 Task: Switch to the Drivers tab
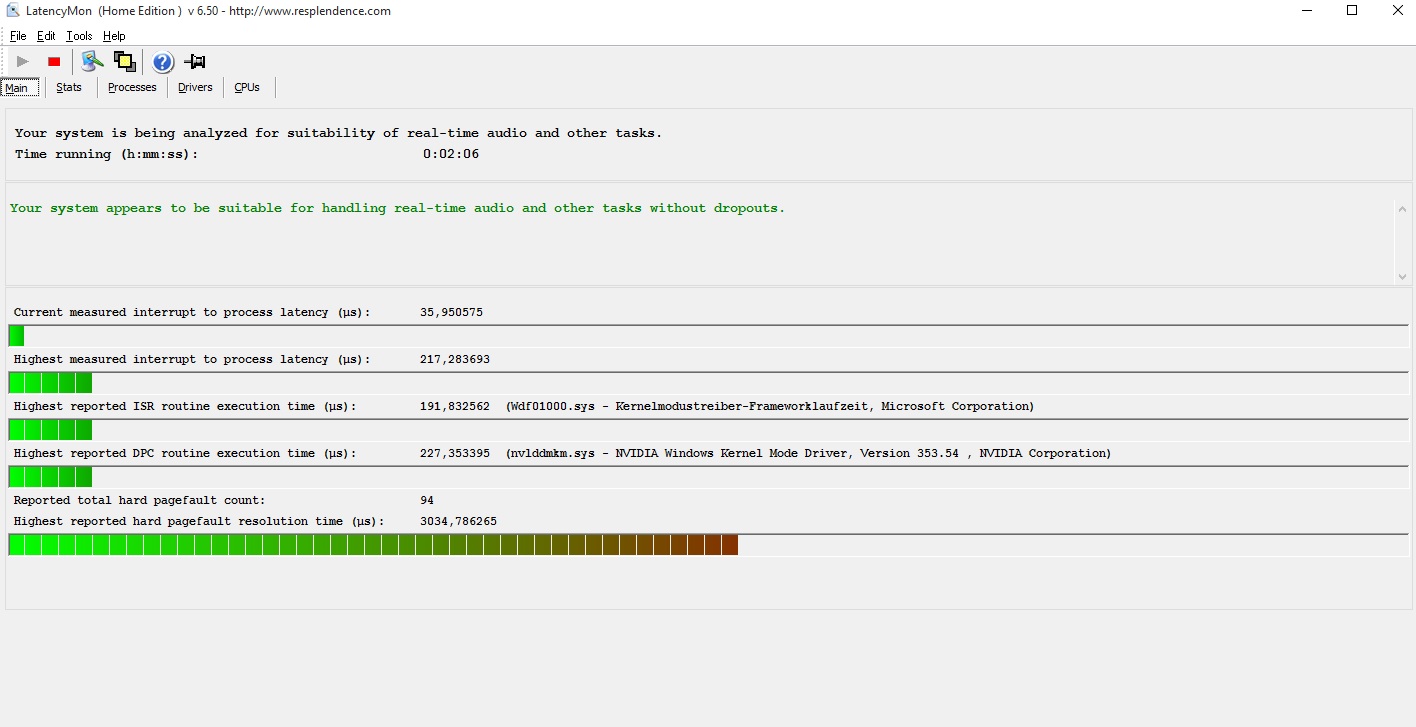pyautogui.click(x=195, y=88)
